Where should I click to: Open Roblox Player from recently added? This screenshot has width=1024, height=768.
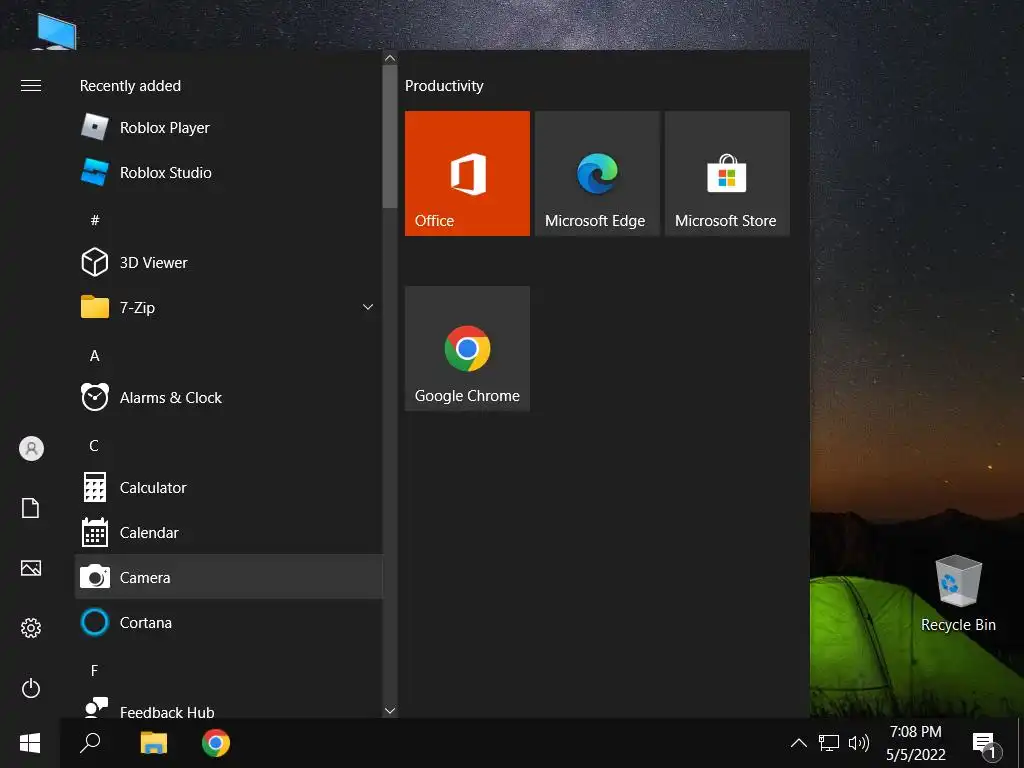click(229, 127)
